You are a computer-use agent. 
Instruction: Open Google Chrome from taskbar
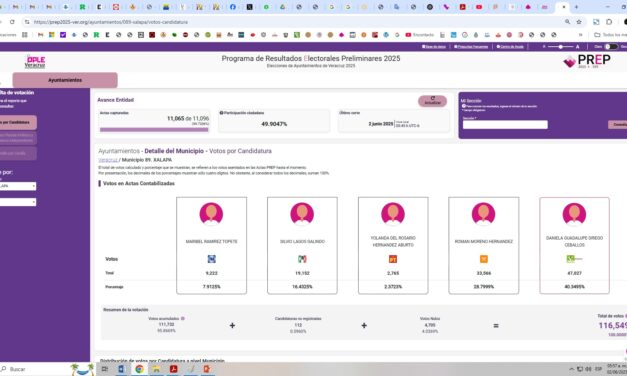point(139,369)
